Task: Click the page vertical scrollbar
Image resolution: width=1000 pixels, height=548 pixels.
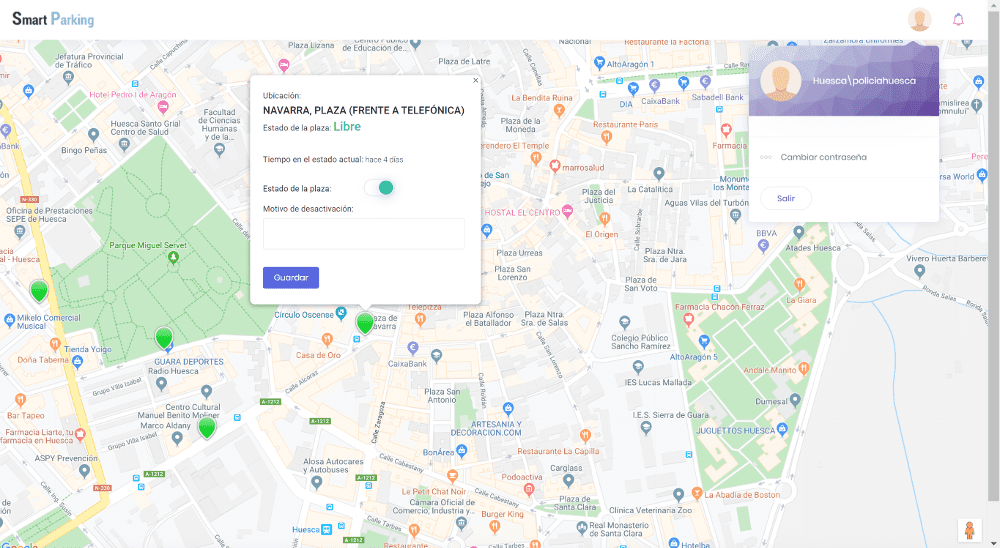Action: pyautogui.click(x=994, y=255)
